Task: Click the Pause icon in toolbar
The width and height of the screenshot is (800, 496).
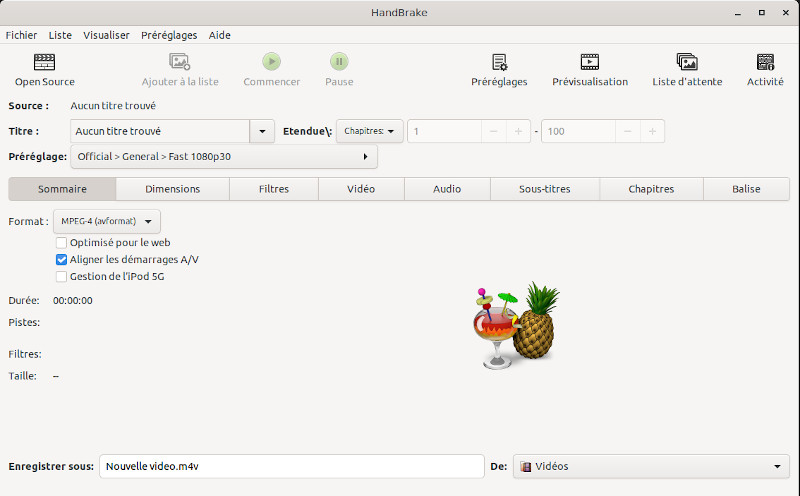Action: pos(339,62)
